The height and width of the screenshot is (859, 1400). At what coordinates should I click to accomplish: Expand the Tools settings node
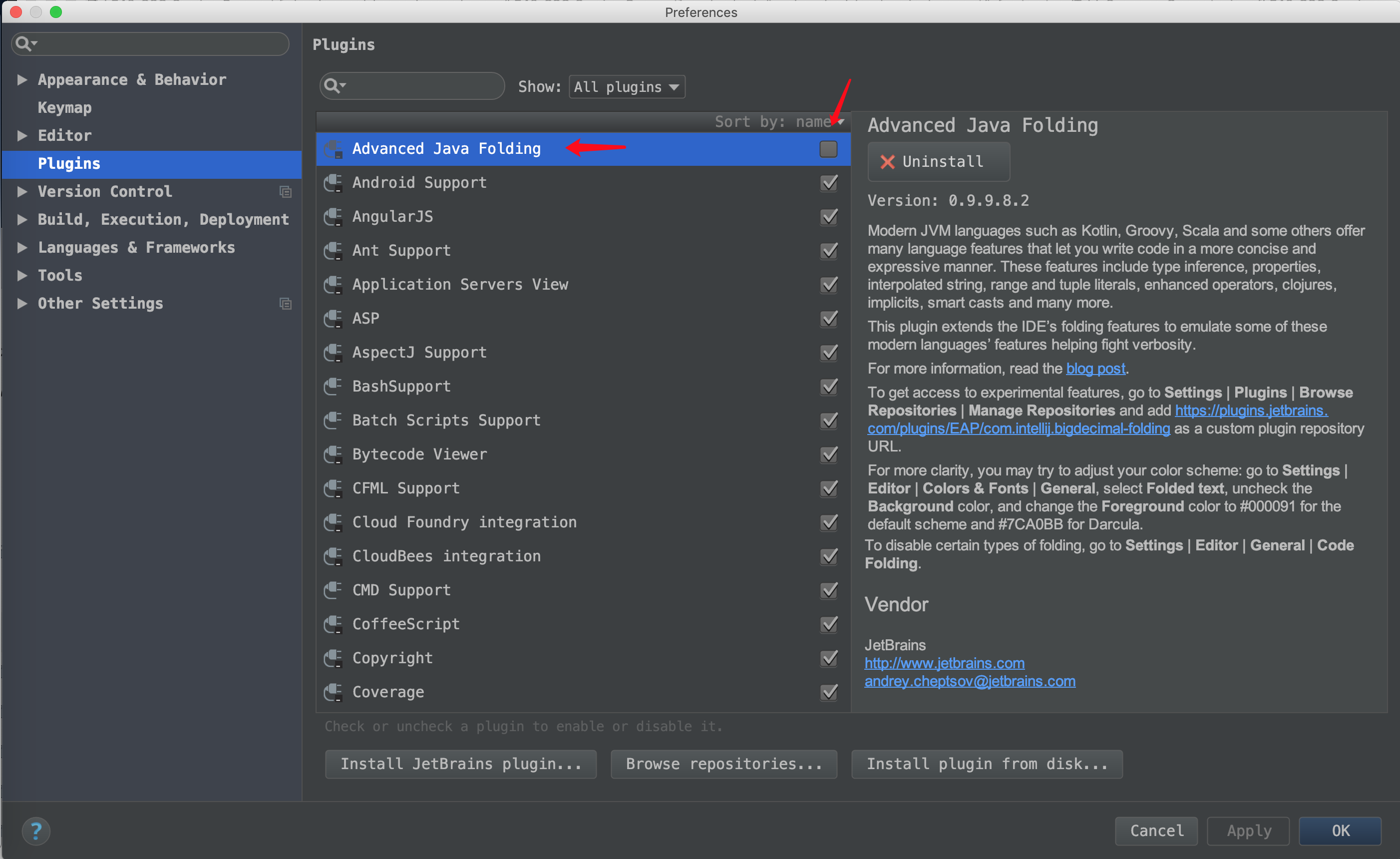pyautogui.click(x=22, y=275)
